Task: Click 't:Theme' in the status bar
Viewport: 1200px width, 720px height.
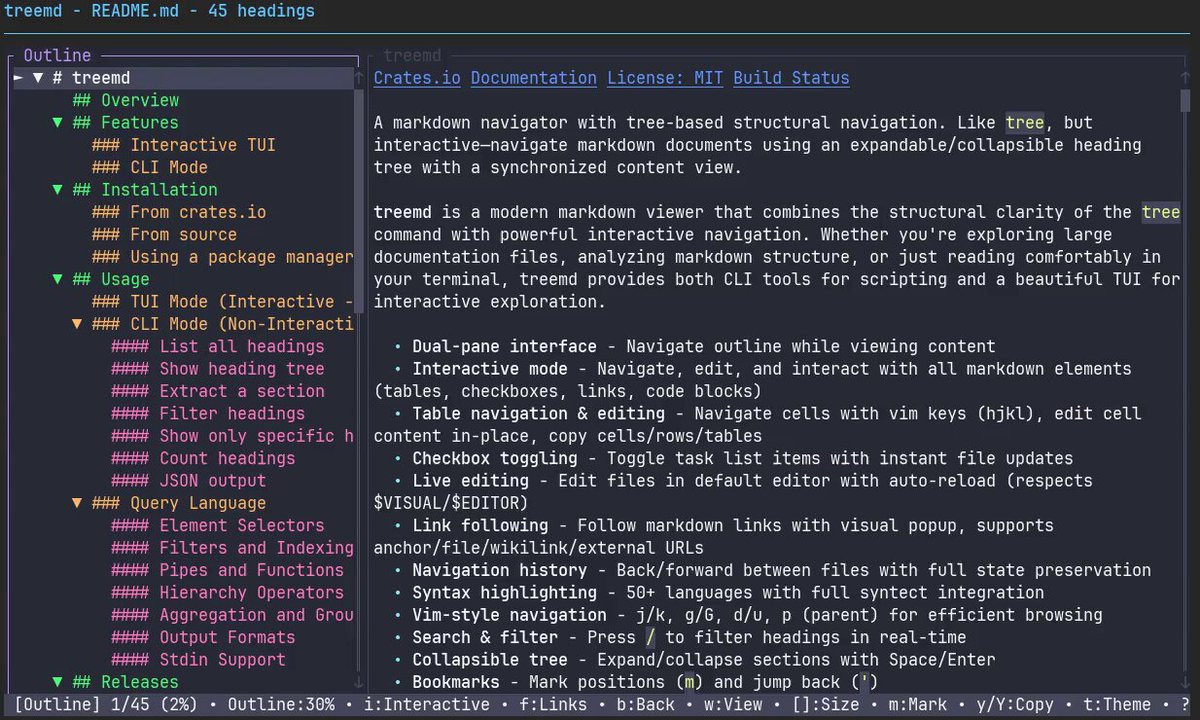Action: tap(1115, 705)
